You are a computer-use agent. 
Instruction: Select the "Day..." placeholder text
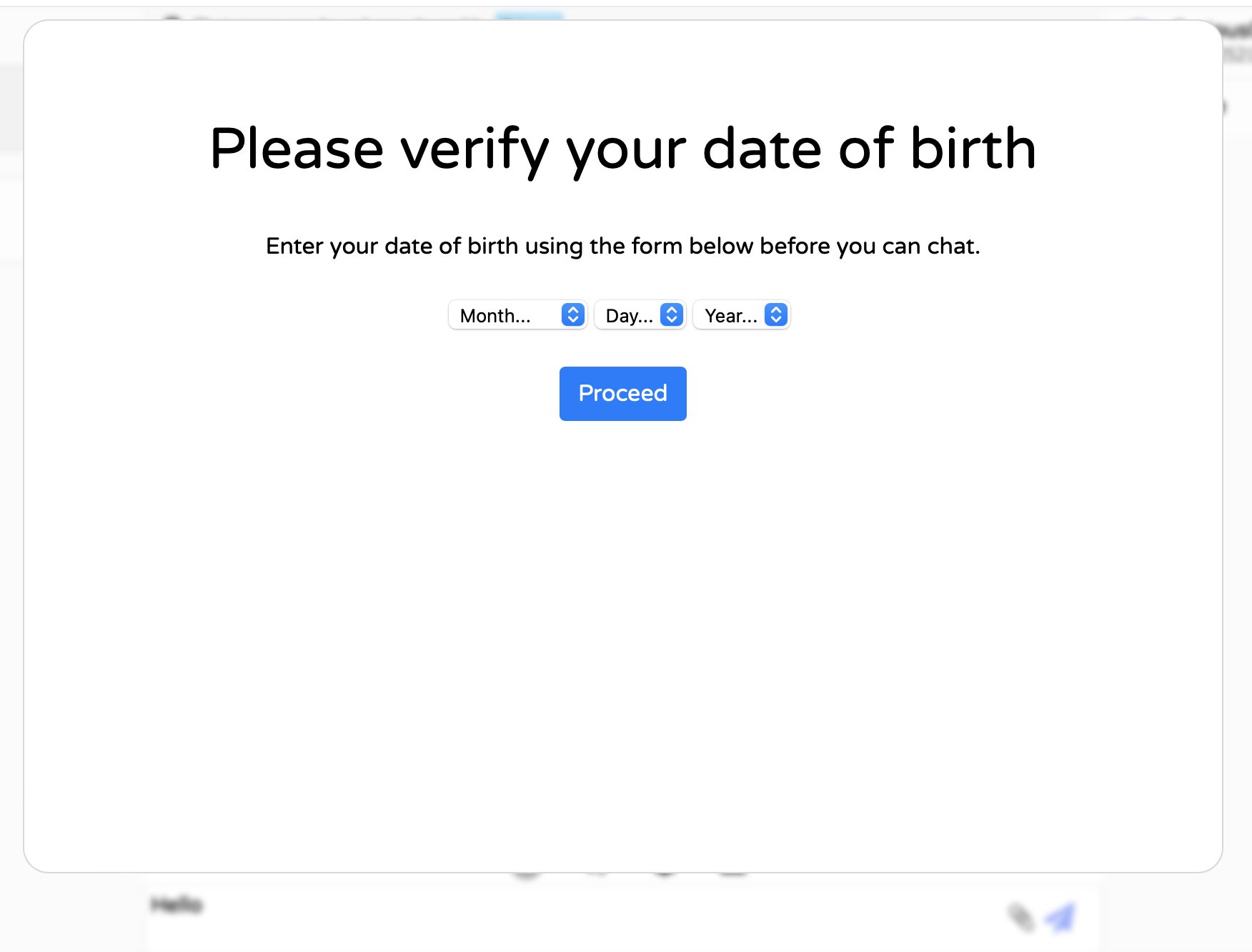click(629, 316)
